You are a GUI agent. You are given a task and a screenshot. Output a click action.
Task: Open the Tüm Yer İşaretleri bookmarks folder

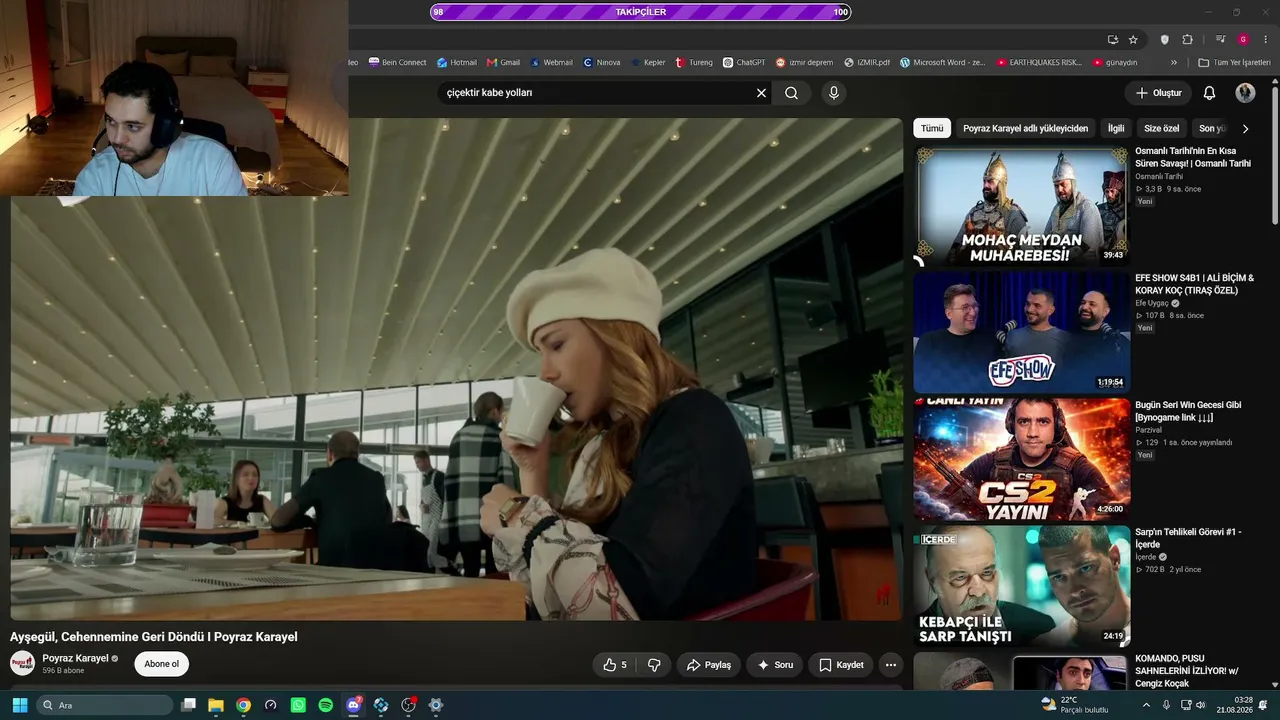pyautogui.click(x=1235, y=62)
